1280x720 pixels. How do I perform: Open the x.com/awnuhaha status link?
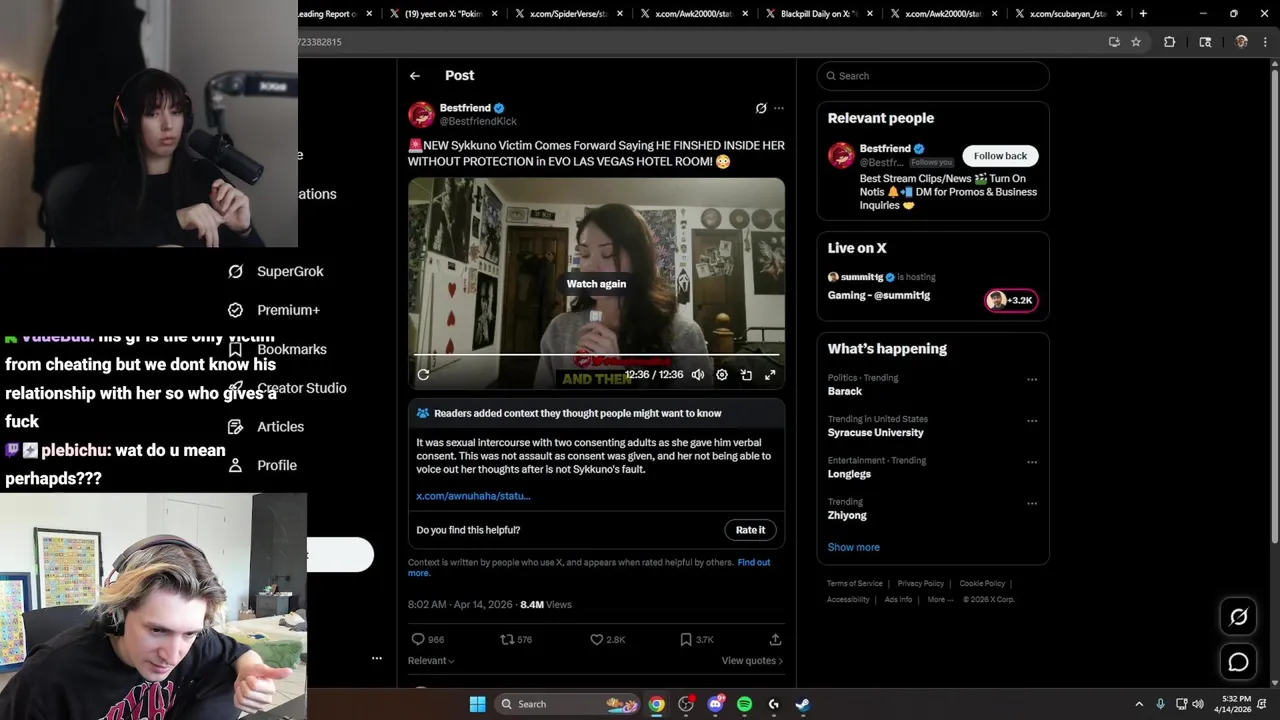click(473, 496)
